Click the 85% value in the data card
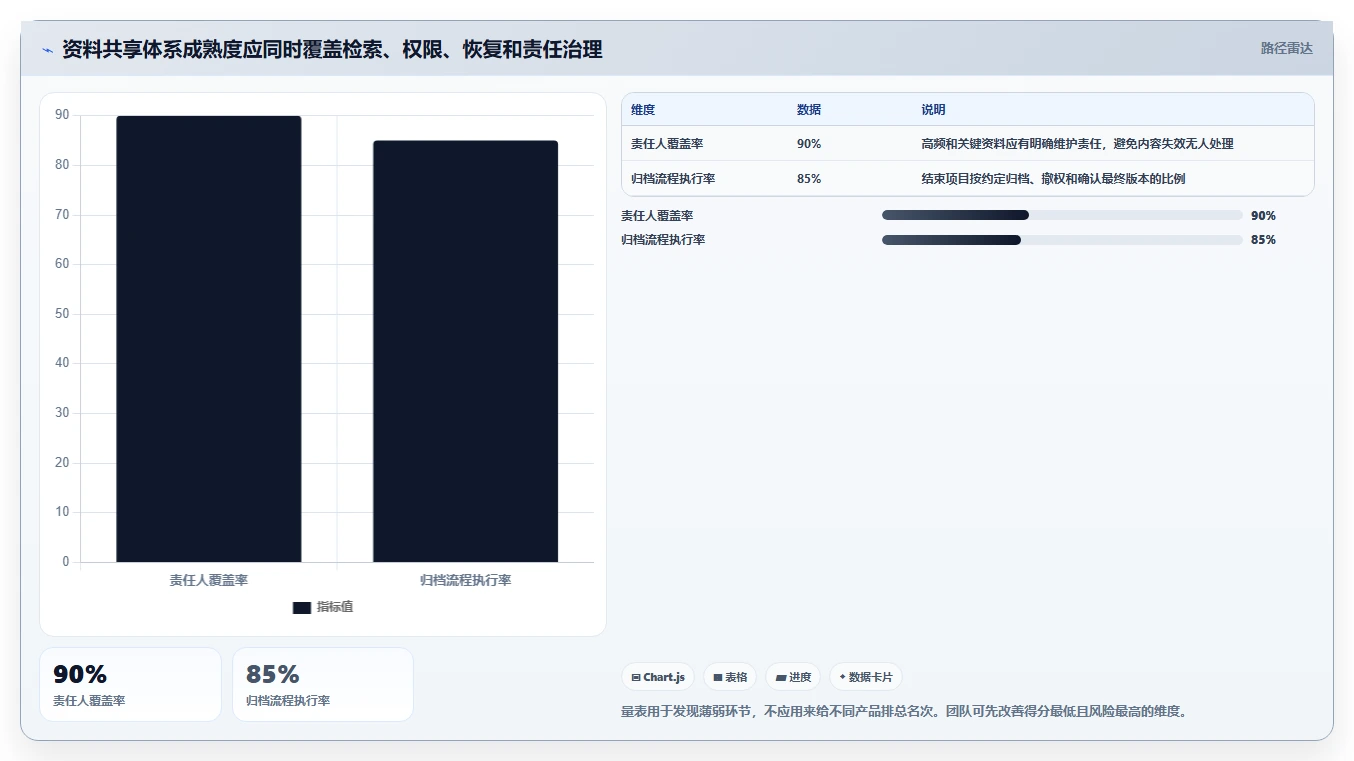Image resolution: width=1354 pixels, height=761 pixels. pos(273,675)
